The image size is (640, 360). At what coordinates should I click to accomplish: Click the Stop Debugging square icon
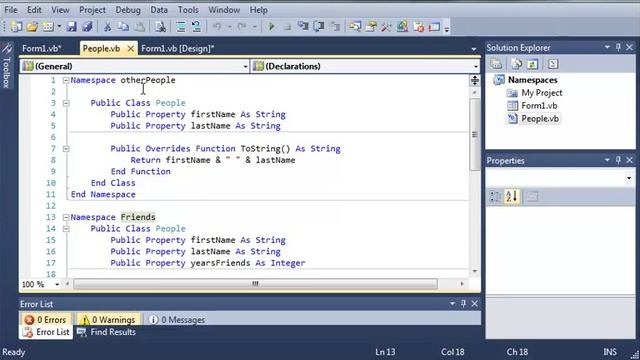click(287, 27)
